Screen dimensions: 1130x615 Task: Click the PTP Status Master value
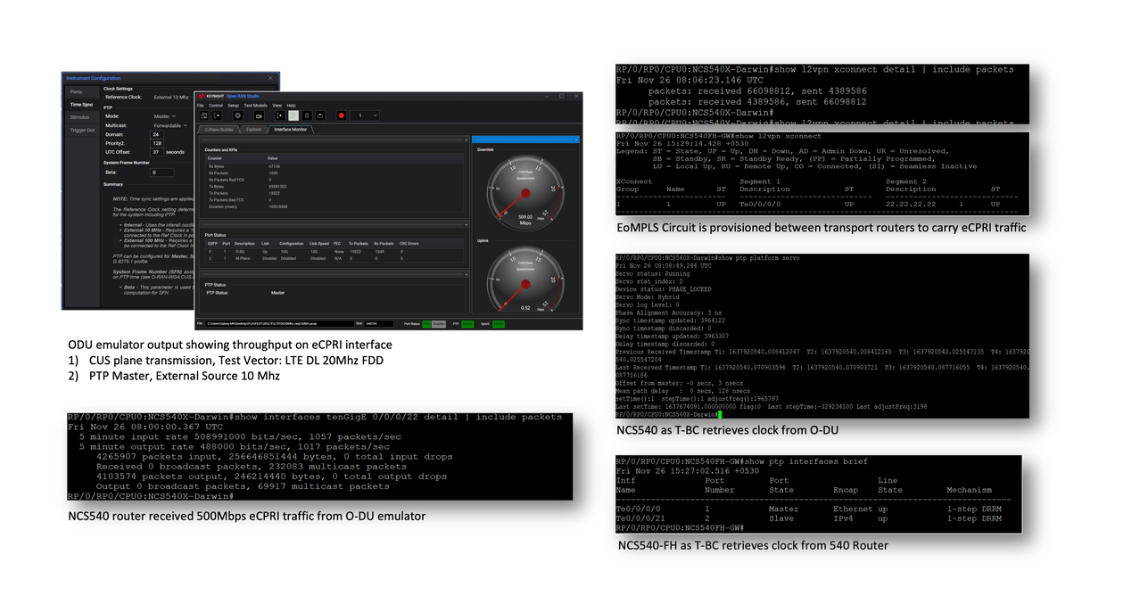pos(277,293)
